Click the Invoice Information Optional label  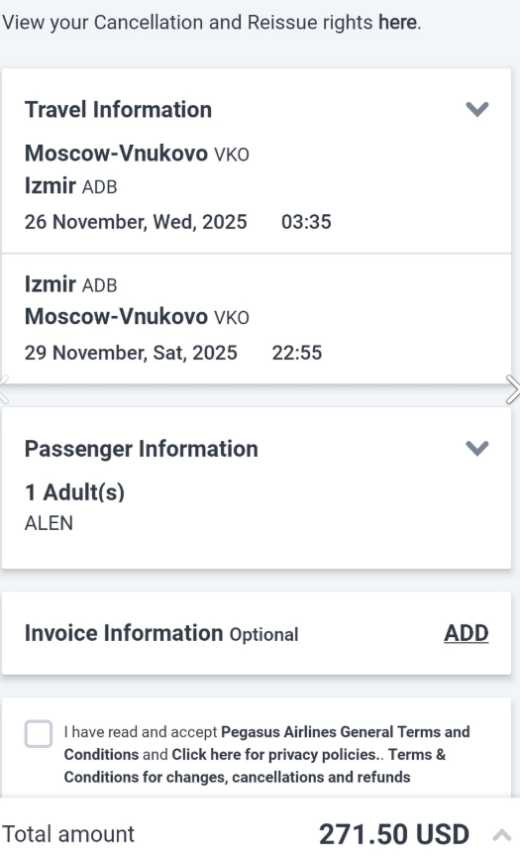click(x=162, y=634)
